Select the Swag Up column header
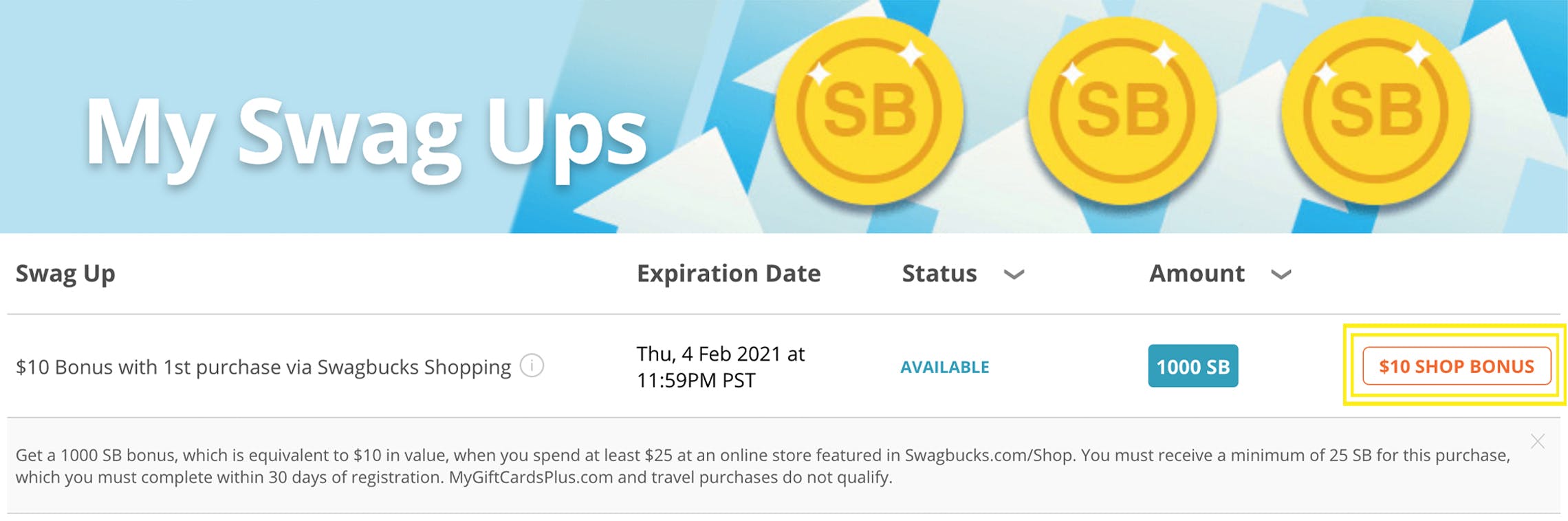Screen dimensions: 1568x521 (x=65, y=274)
